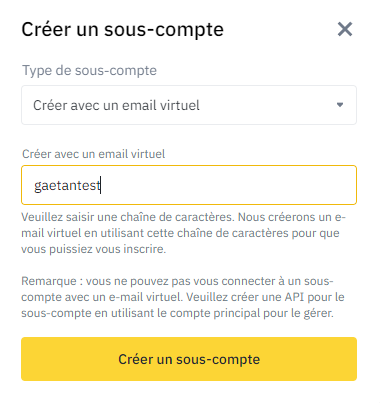This screenshot has width=380, height=403.
Task: Click the yellow Créer un sous-compte button
Action: pos(189,359)
